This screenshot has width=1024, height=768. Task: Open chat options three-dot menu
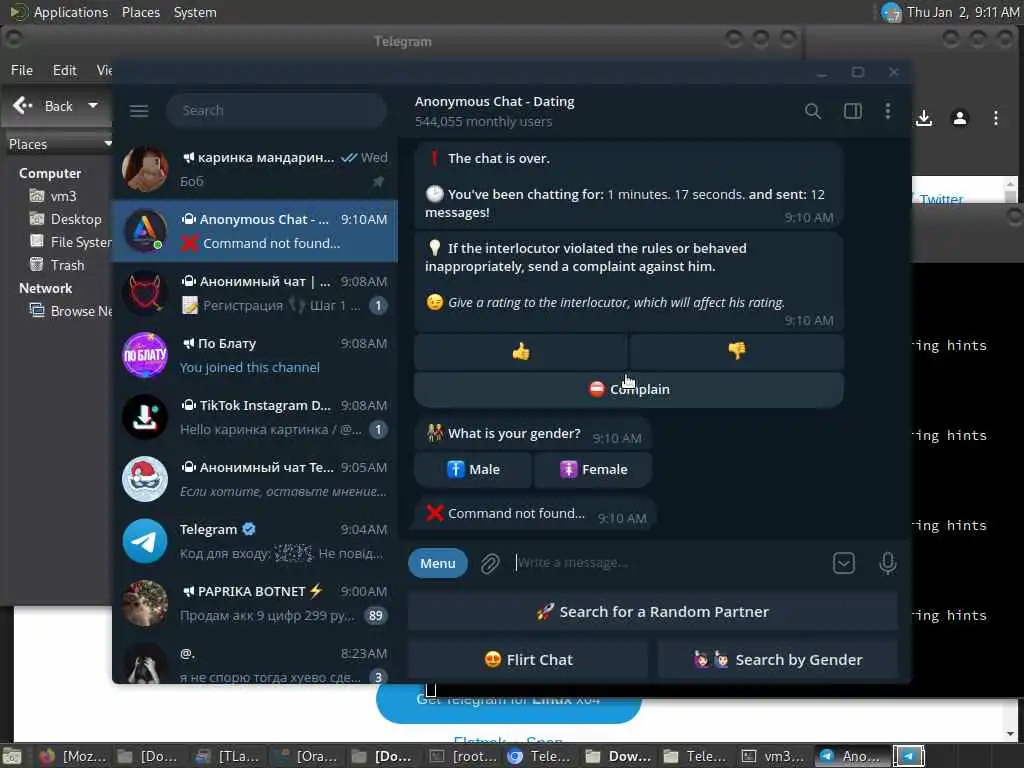[888, 111]
